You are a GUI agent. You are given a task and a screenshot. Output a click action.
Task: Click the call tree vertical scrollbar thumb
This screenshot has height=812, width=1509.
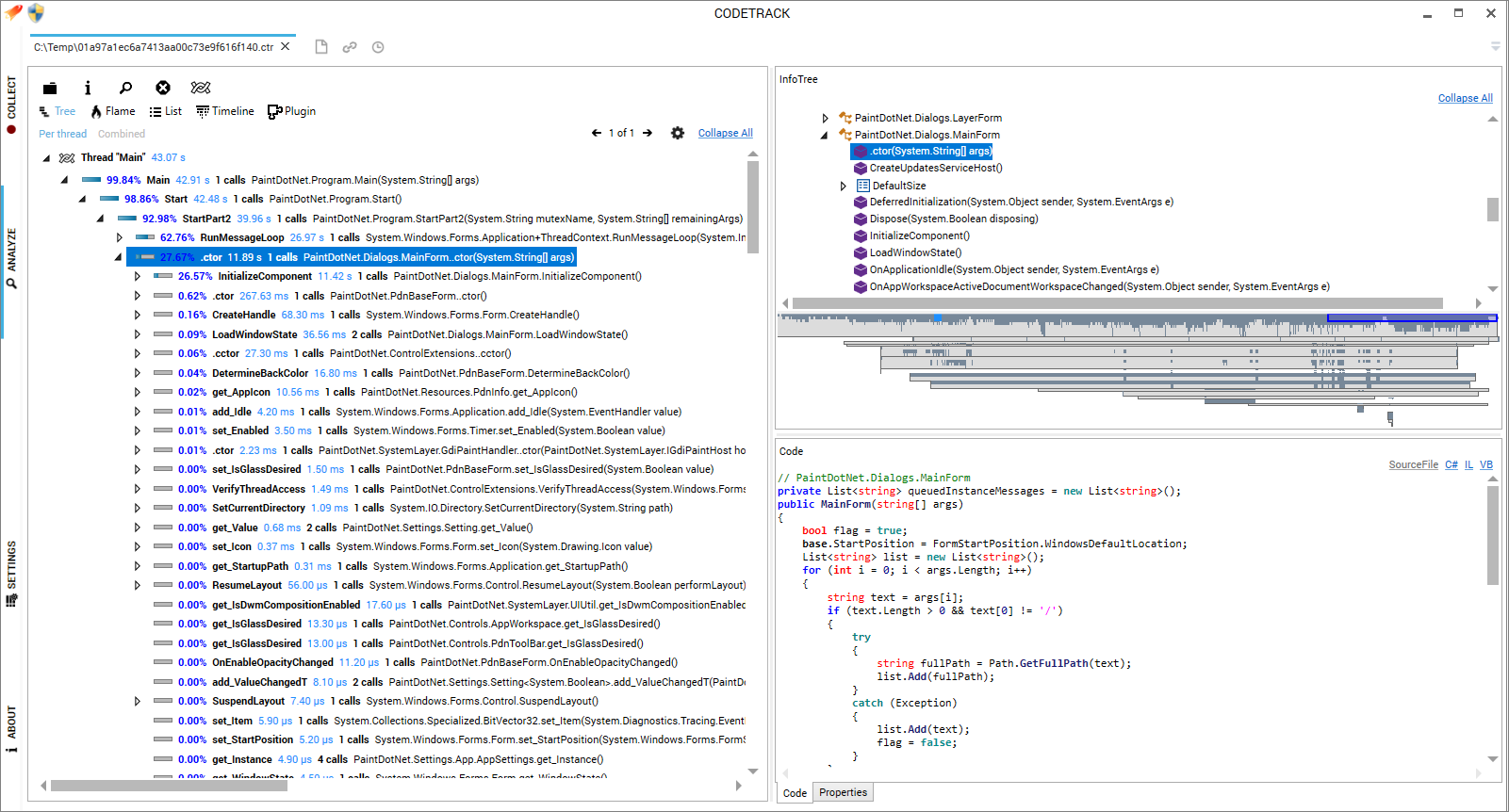(752, 207)
